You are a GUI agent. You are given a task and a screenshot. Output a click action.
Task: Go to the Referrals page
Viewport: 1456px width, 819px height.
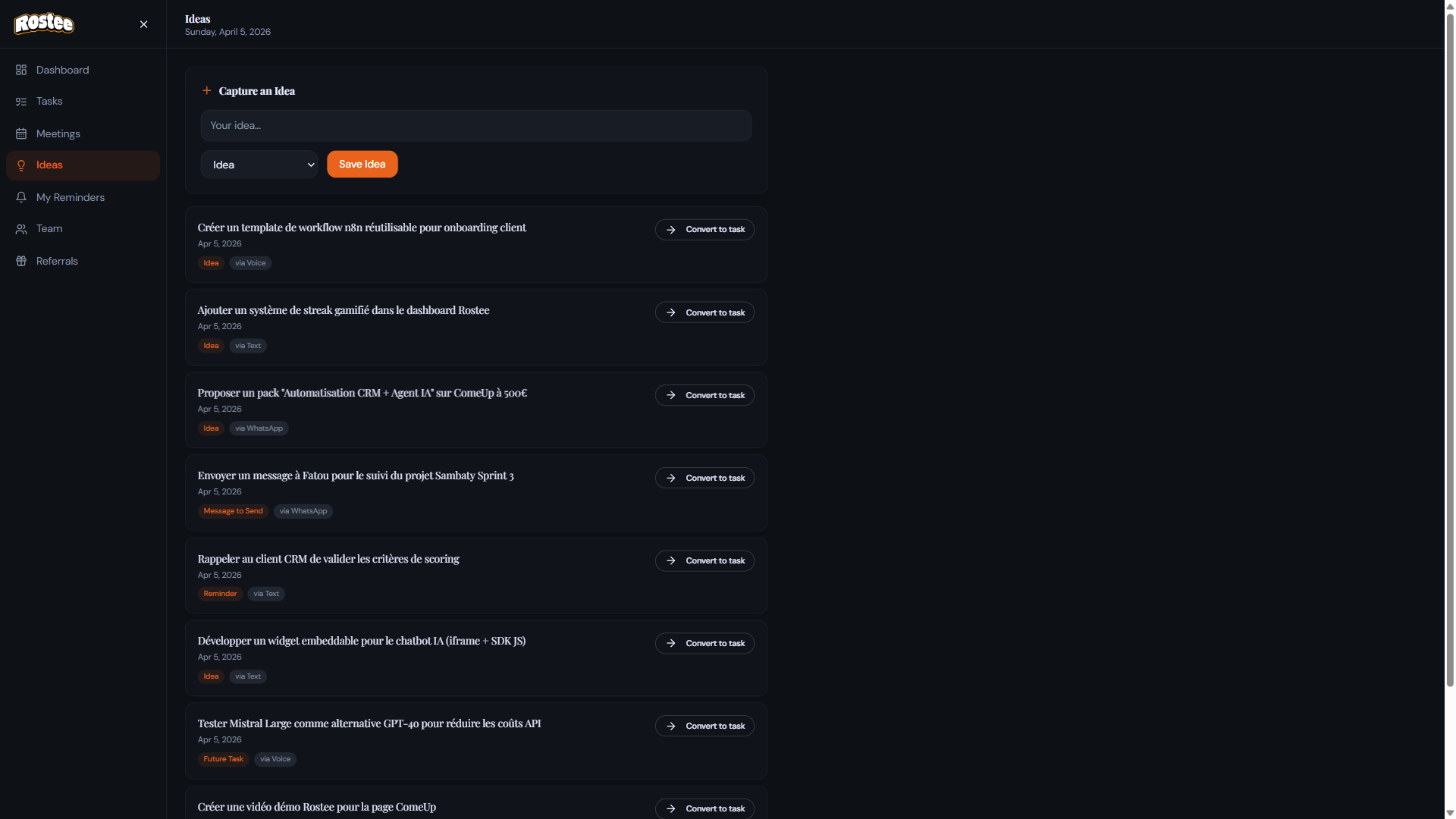point(57,261)
